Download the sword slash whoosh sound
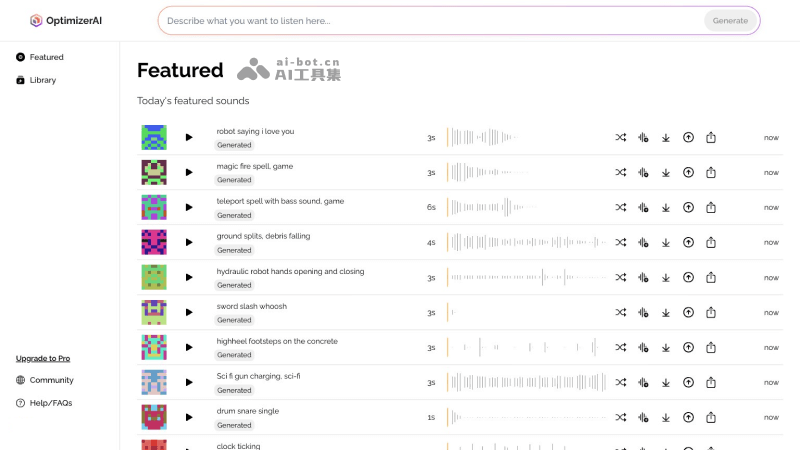 click(666, 312)
